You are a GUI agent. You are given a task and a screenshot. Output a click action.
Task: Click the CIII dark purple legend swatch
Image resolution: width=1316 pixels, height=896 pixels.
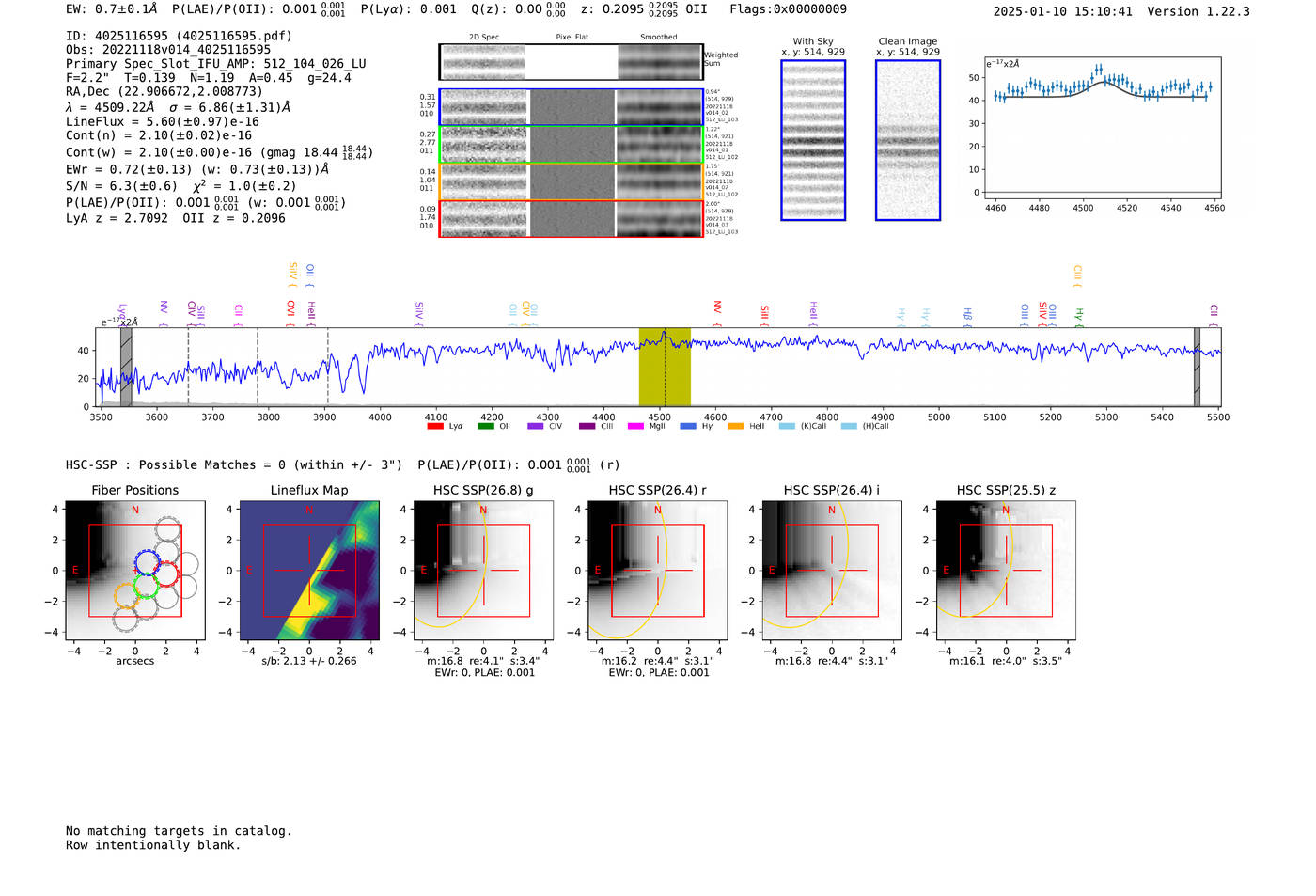(x=587, y=426)
